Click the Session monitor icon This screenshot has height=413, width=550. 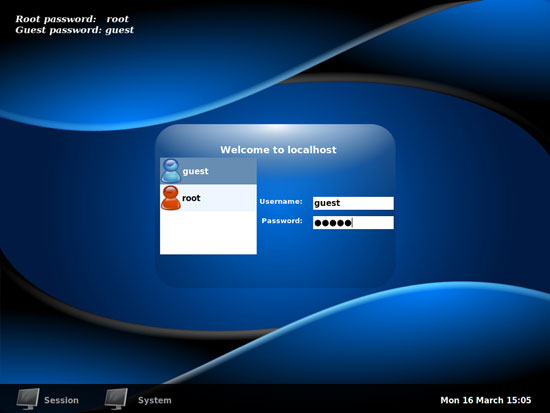coord(28,399)
